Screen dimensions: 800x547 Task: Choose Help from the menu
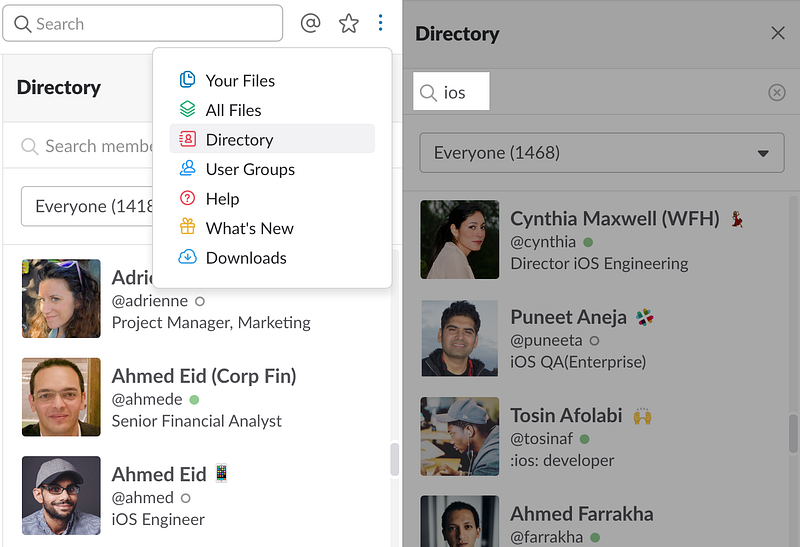(x=272, y=198)
